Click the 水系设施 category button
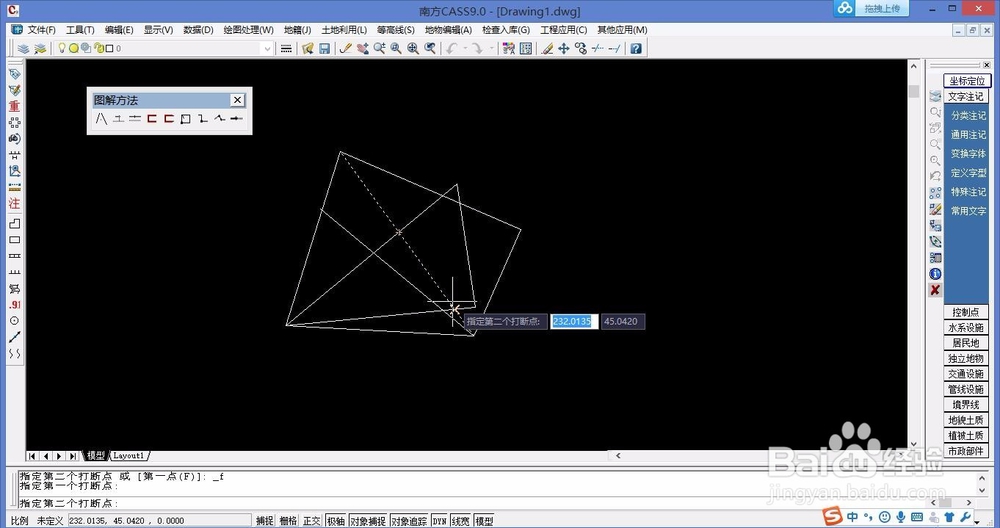This screenshot has height=528, width=1000. click(x=966, y=328)
